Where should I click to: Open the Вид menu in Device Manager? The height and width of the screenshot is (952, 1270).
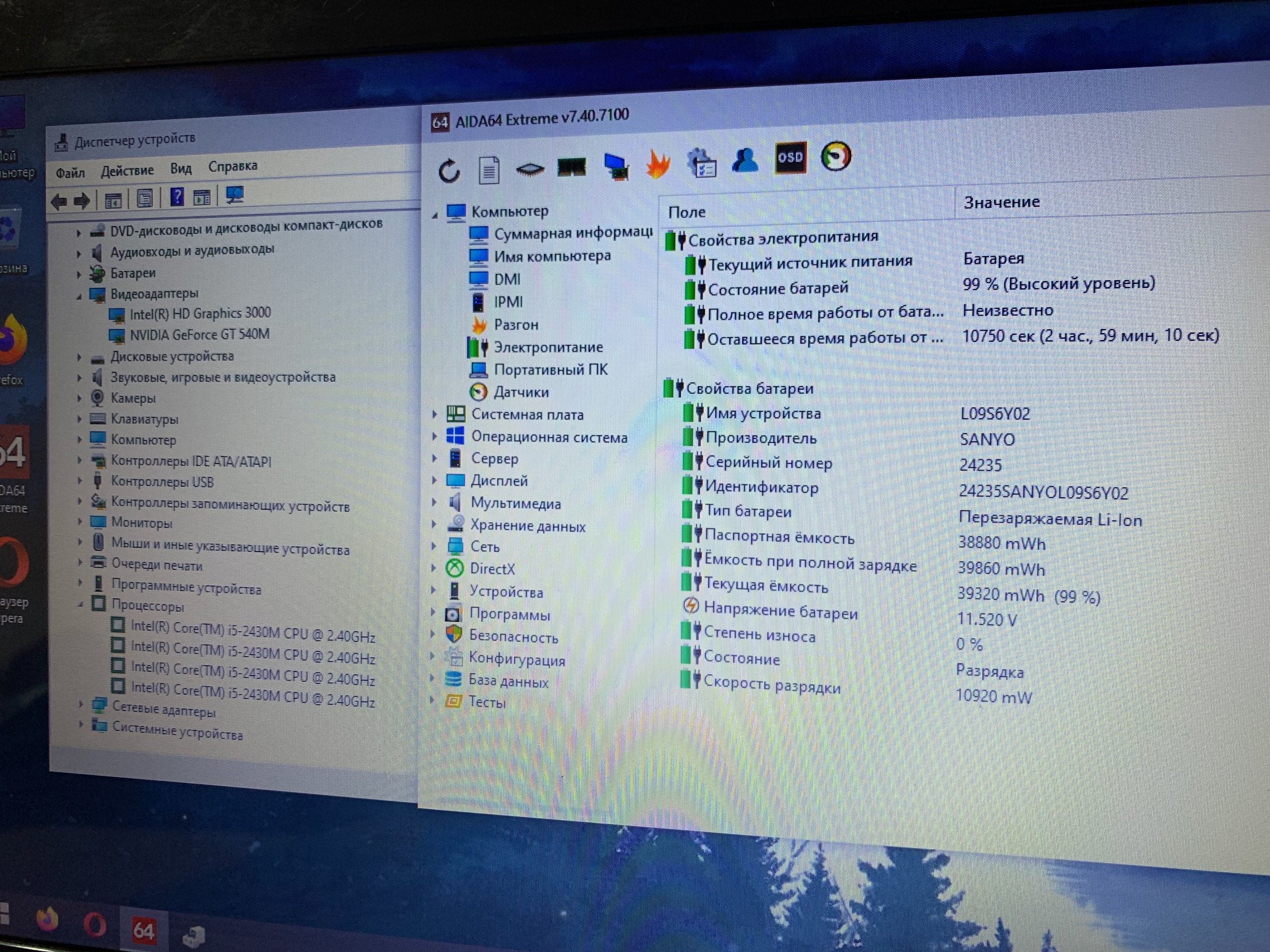point(181,168)
